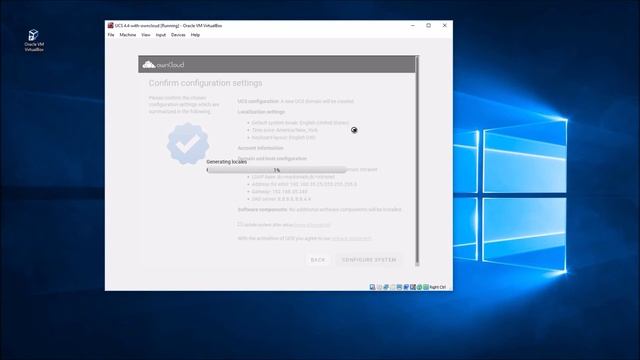Open the license agreement link
This screenshot has width=640, height=360.
(351, 238)
